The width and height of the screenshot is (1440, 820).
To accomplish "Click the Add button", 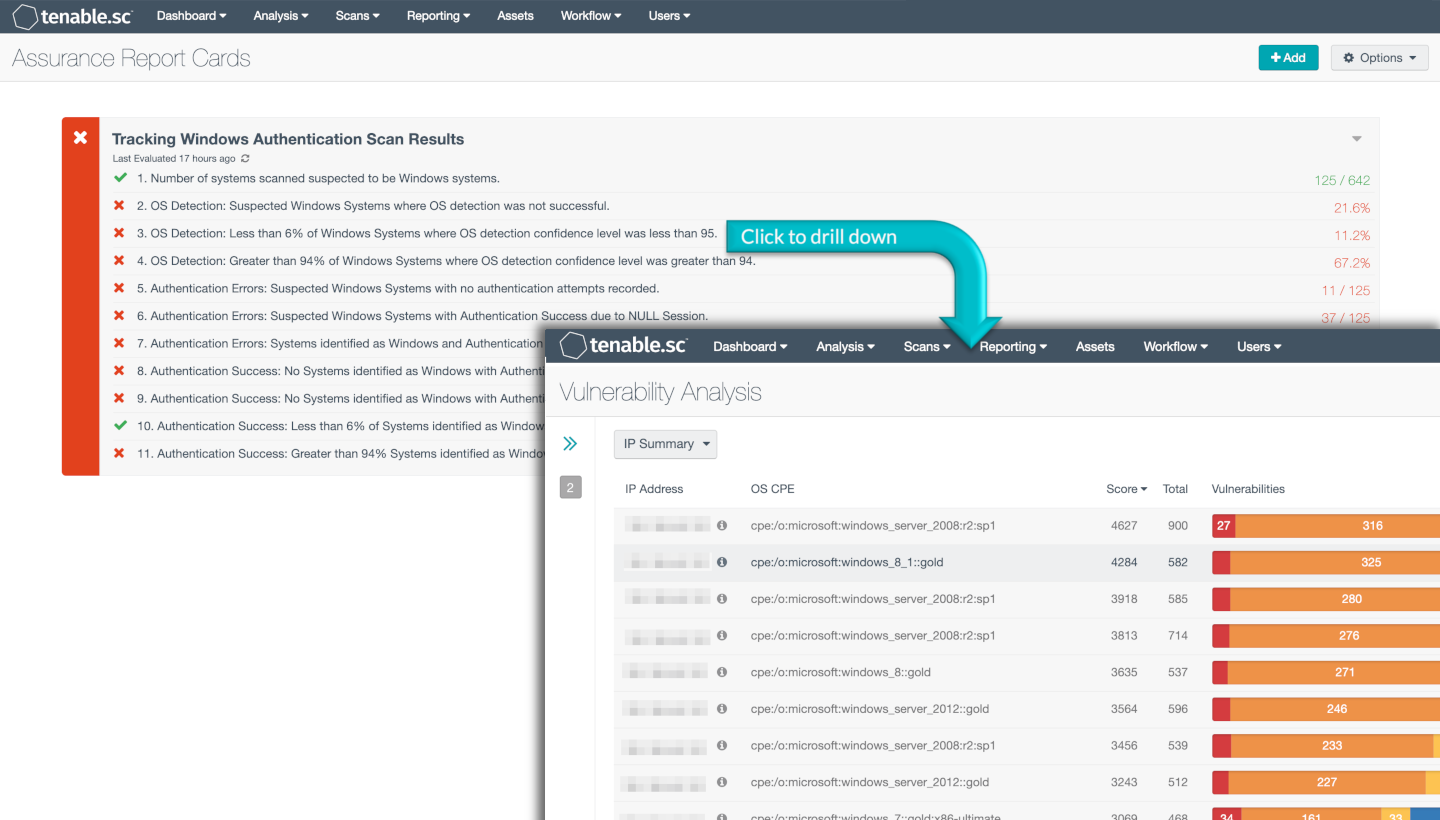I will [x=1288, y=58].
